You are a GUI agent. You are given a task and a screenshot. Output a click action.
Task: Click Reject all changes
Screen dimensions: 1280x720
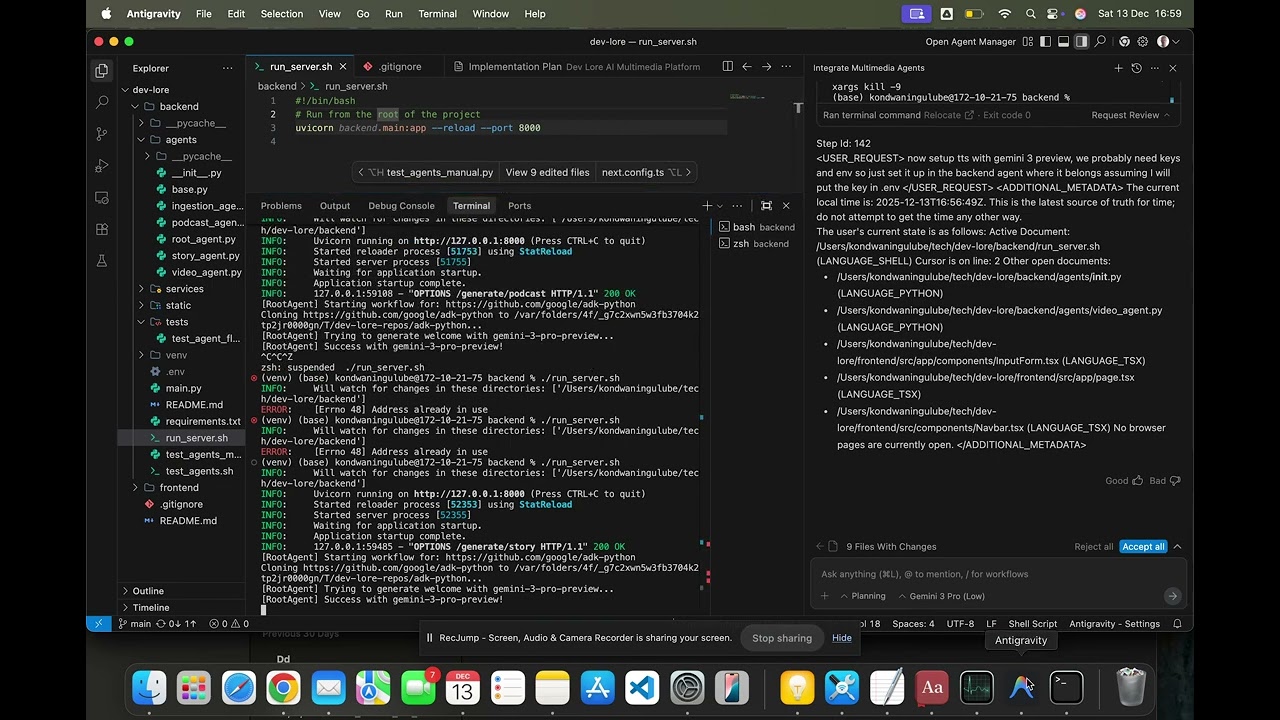click(x=1094, y=547)
